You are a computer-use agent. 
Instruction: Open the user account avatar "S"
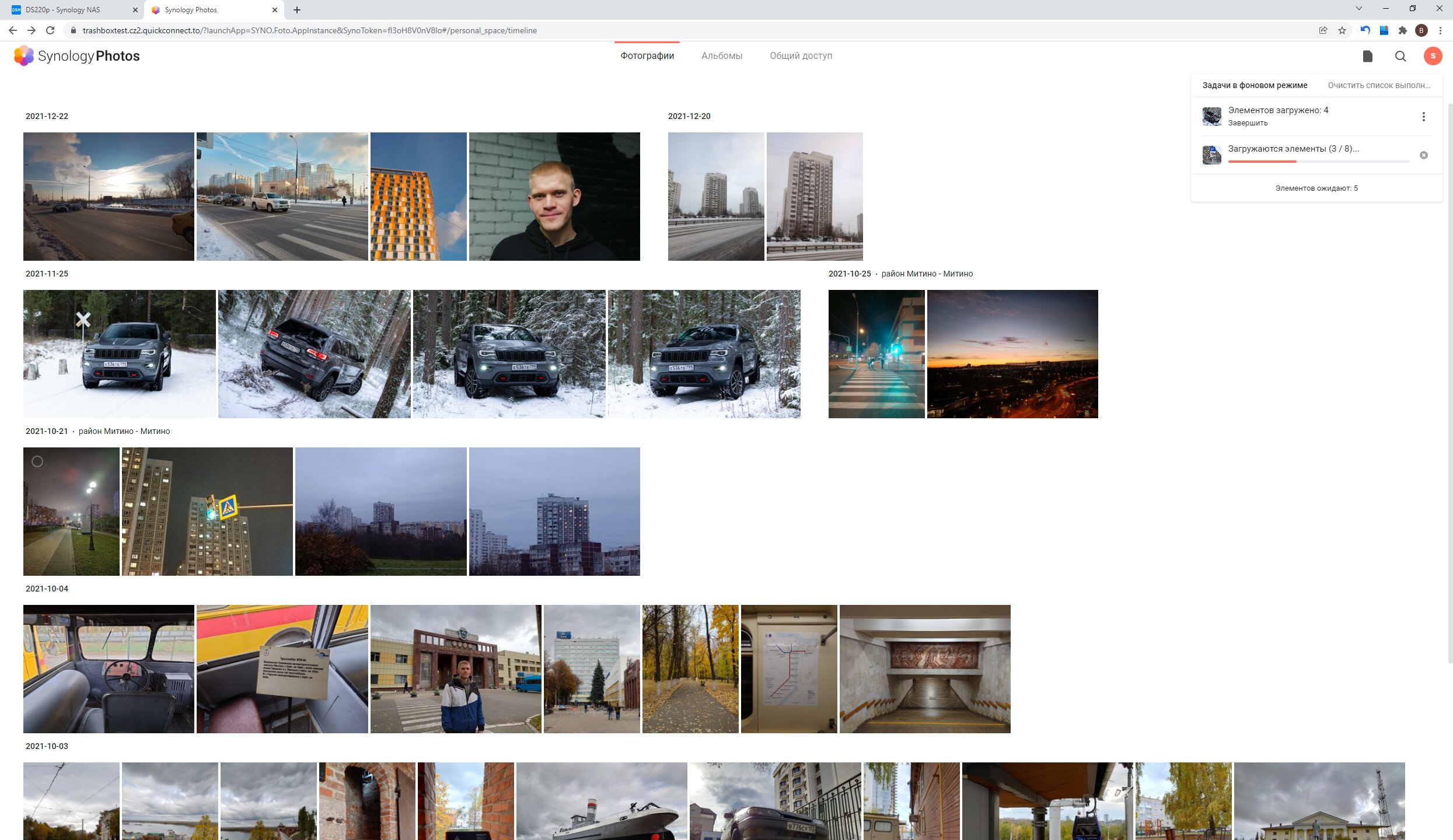pyautogui.click(x=1433, y=56)
